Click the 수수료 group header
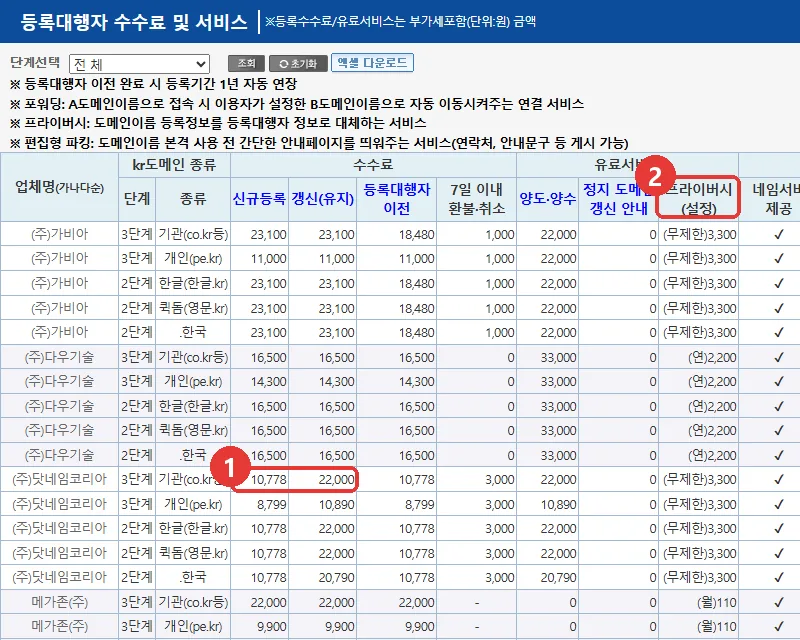Image resolution: width=800 pixels, height=640 pixels. point(373,165)
